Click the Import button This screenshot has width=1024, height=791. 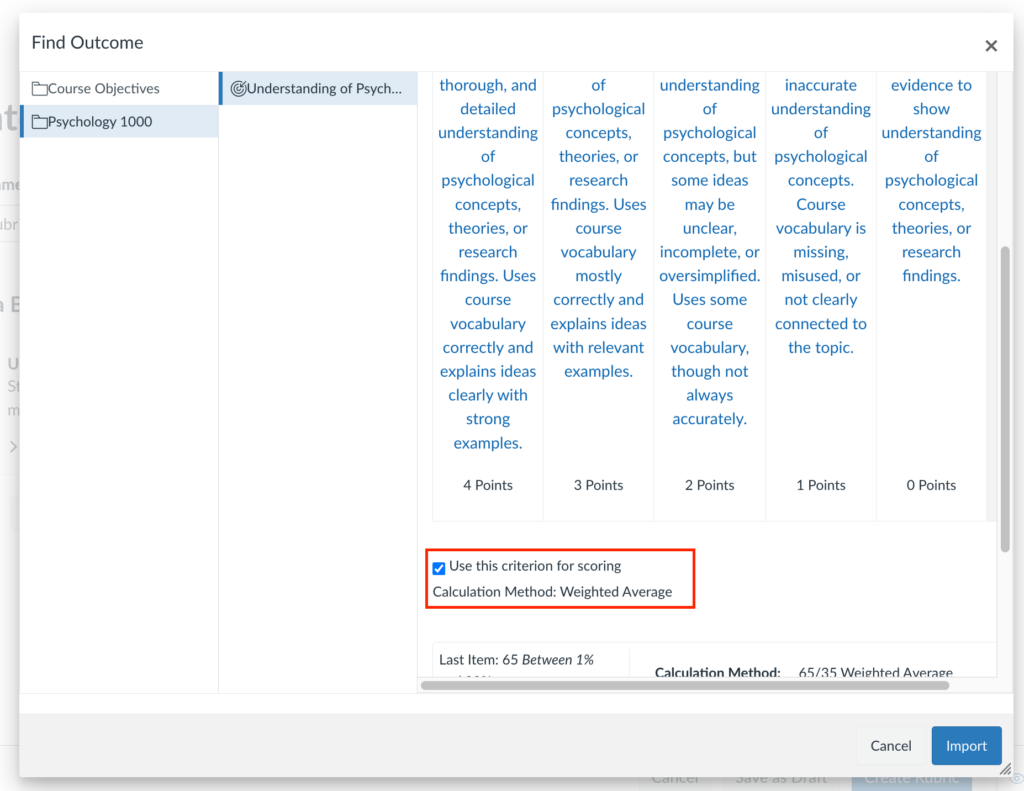click(966, 745)
